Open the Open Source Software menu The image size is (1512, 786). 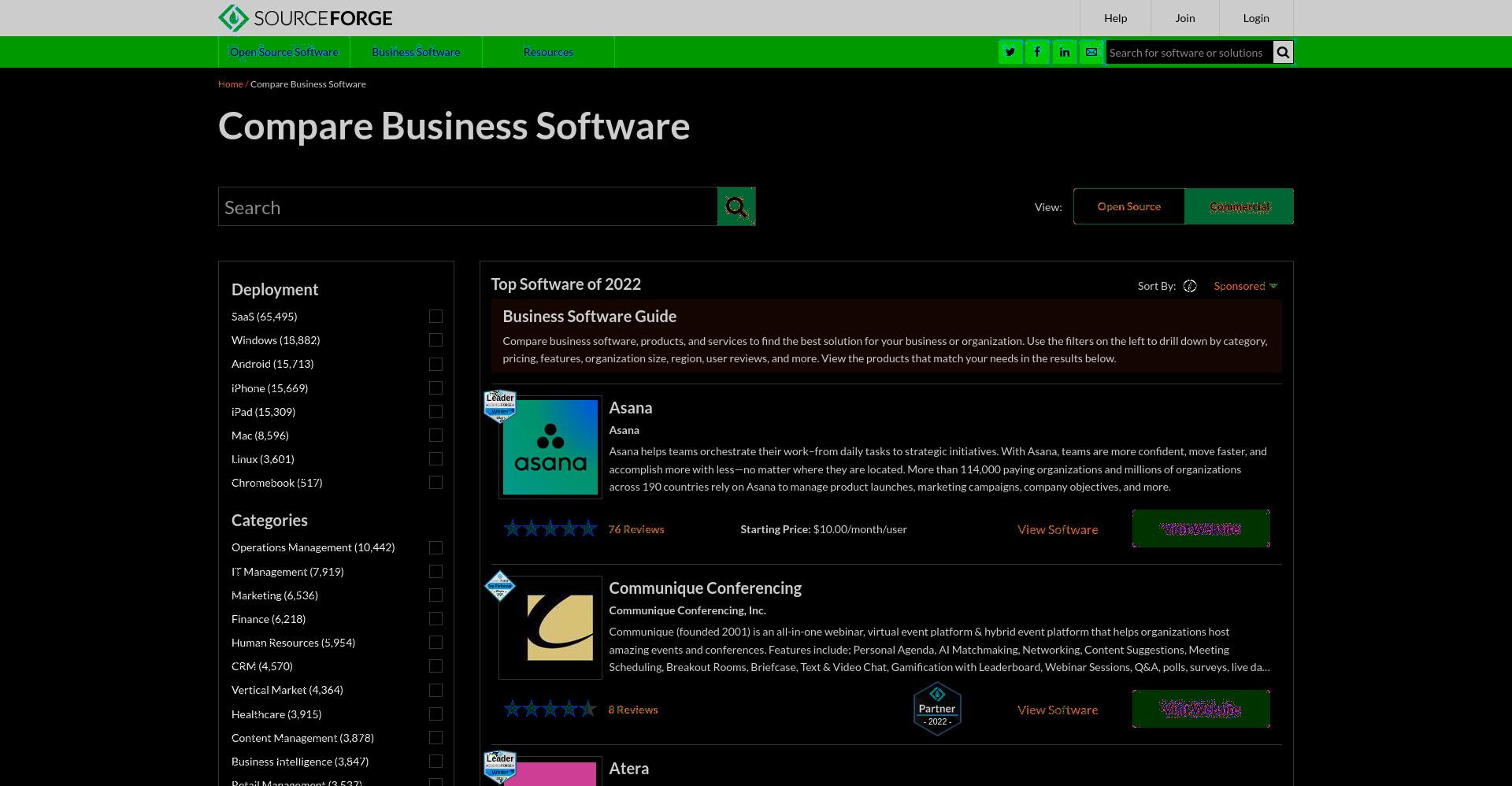tap(284, 52)
